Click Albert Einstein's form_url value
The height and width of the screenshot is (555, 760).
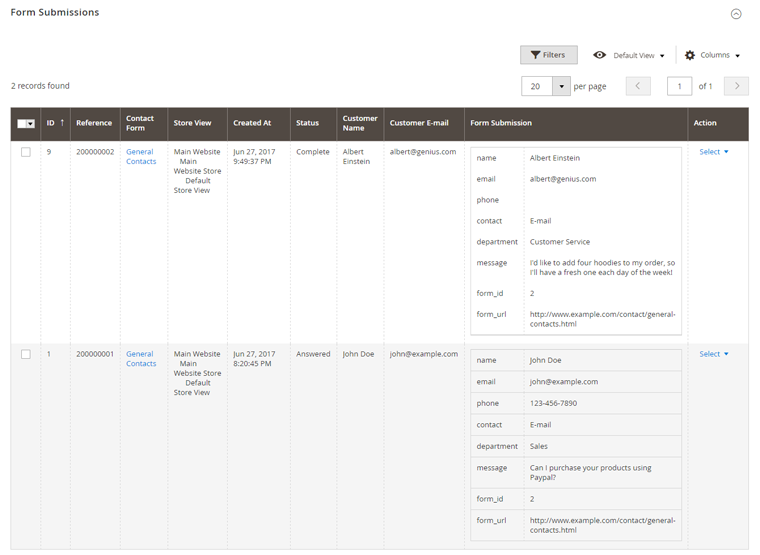tap(602, 319)
